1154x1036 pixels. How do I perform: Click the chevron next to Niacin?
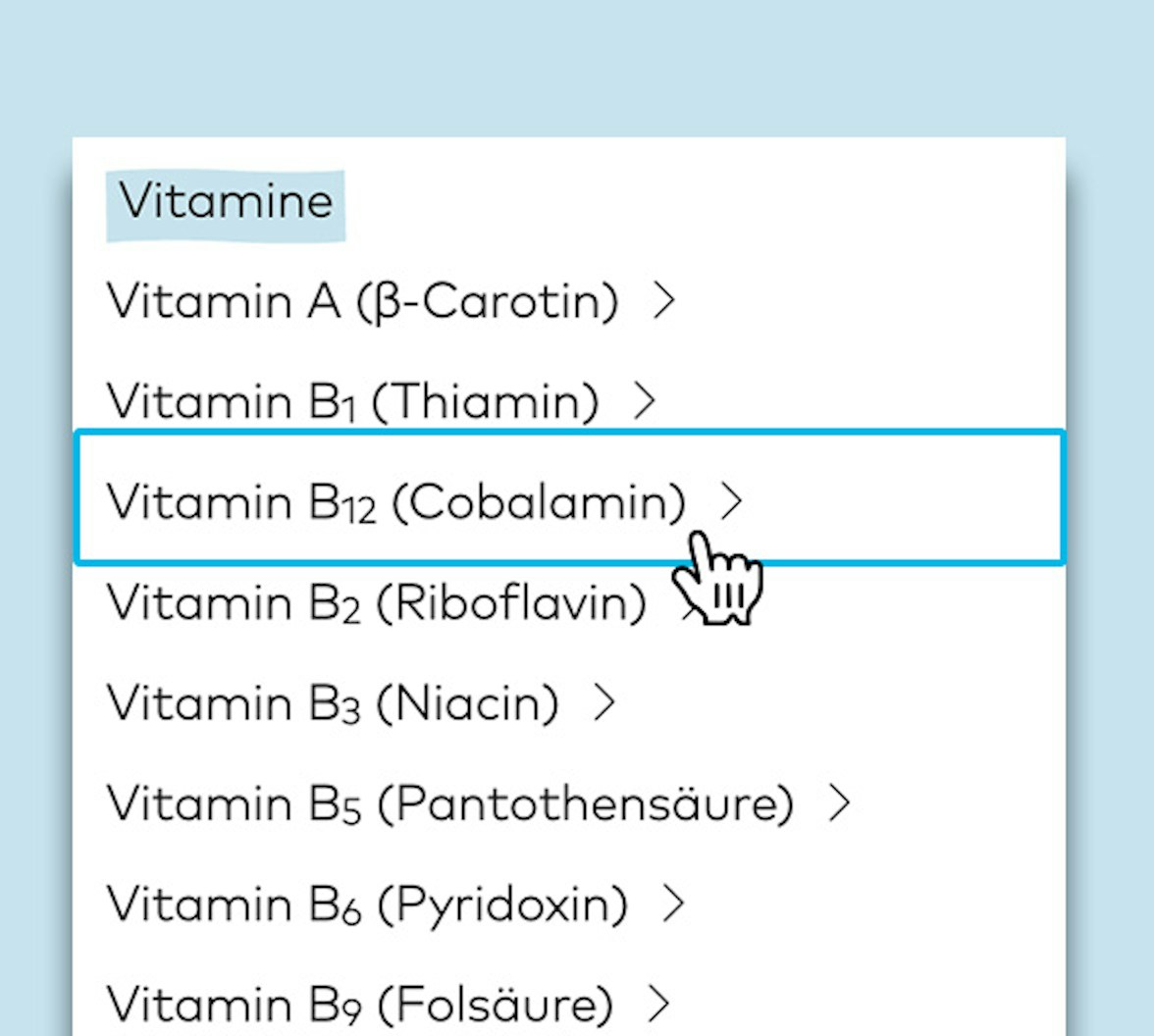point(604,703)
